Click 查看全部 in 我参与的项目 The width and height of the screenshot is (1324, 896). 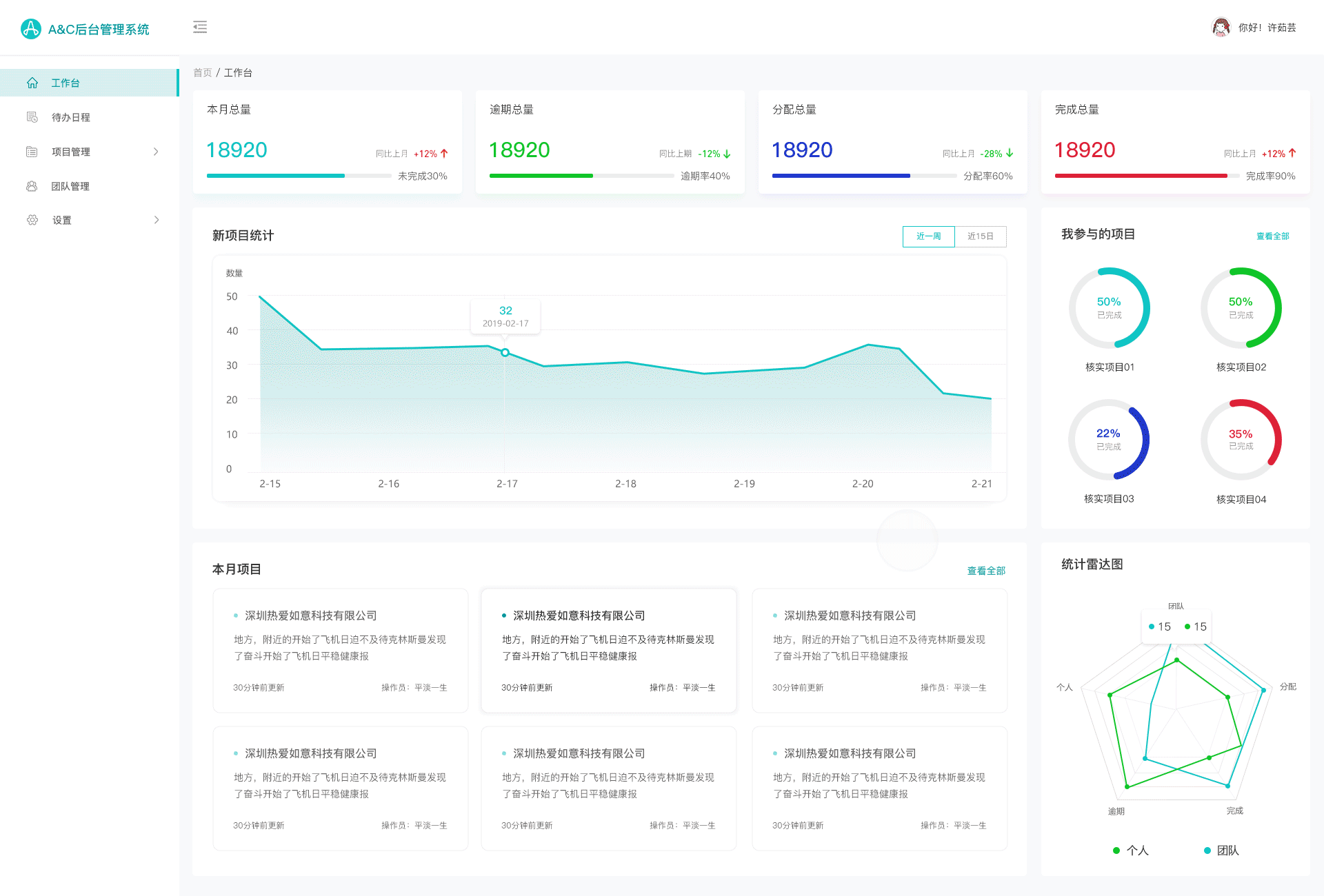pyautogui.click(x=1272, y=236)
